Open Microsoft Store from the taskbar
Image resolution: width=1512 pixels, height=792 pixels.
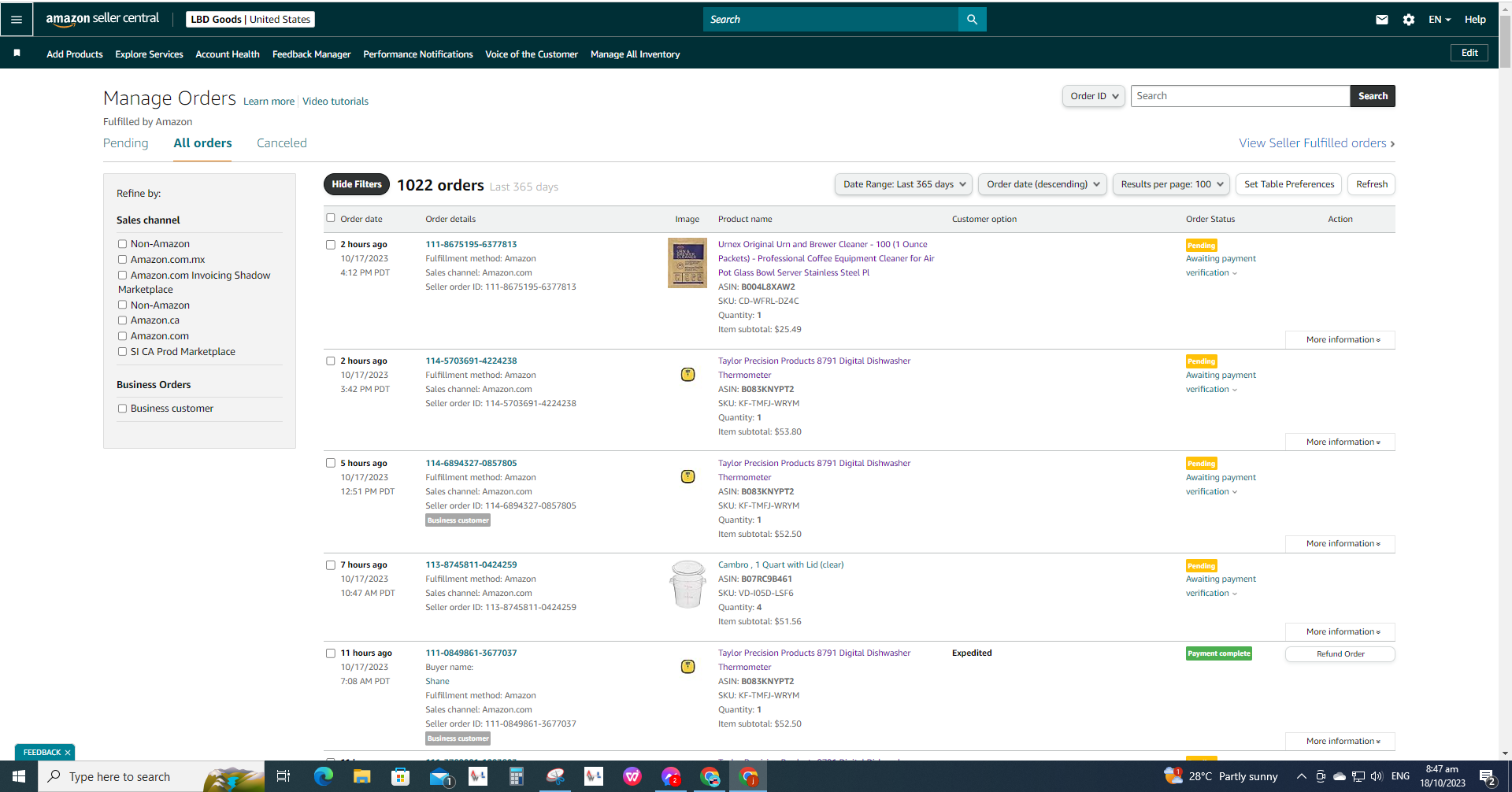[x=400, y=776]
